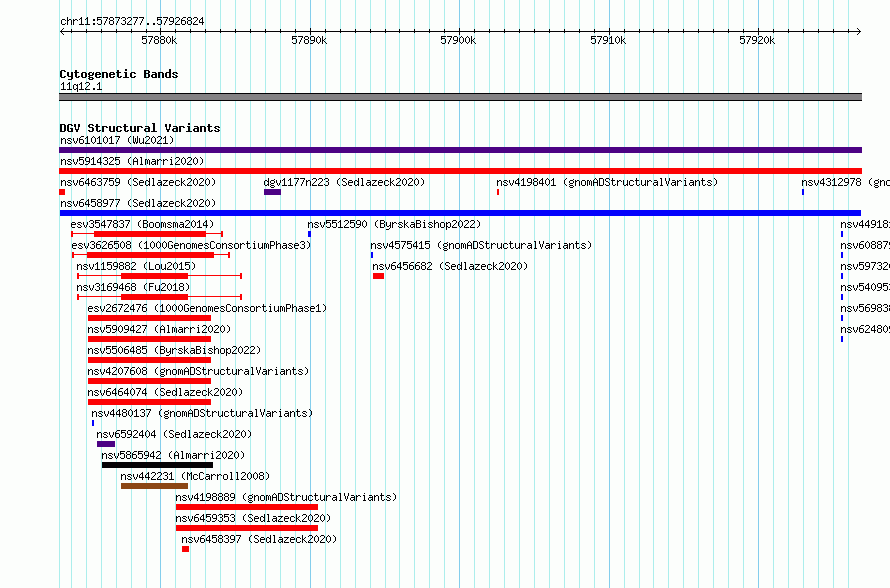This screenshot has height=588, width=890.
Task: Open nsv4198889 (gnomADStructuralVariants) label
Action: (286, 497)
